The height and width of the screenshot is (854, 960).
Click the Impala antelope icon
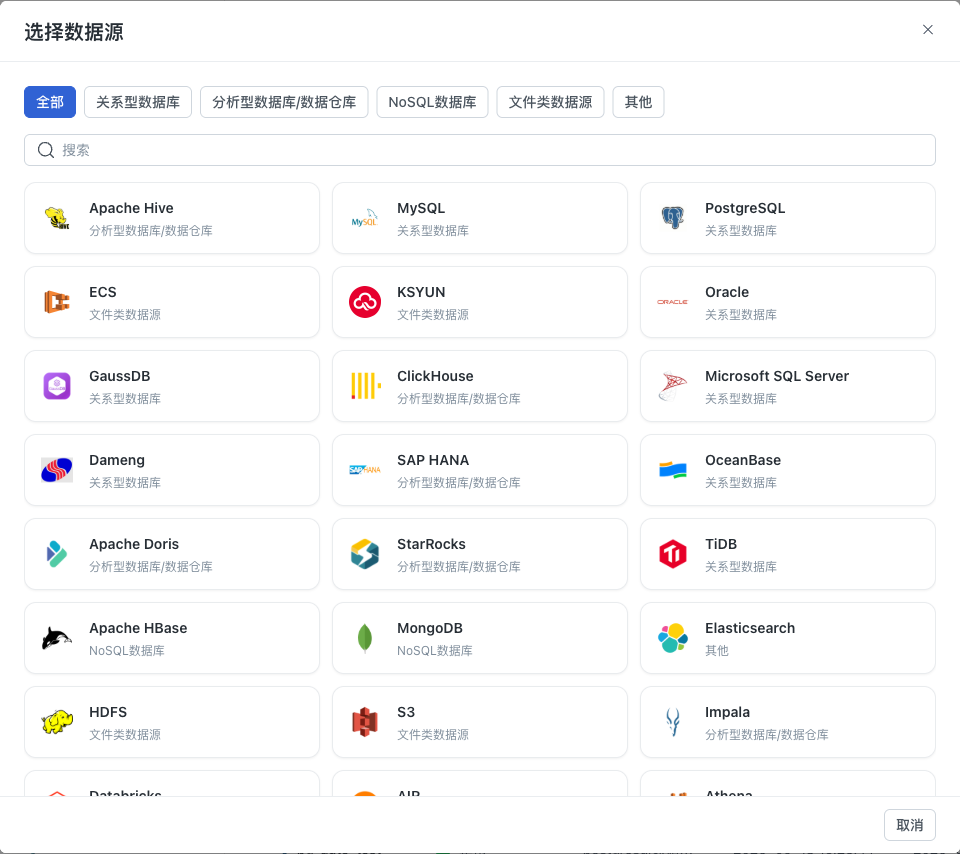point(673,722)
